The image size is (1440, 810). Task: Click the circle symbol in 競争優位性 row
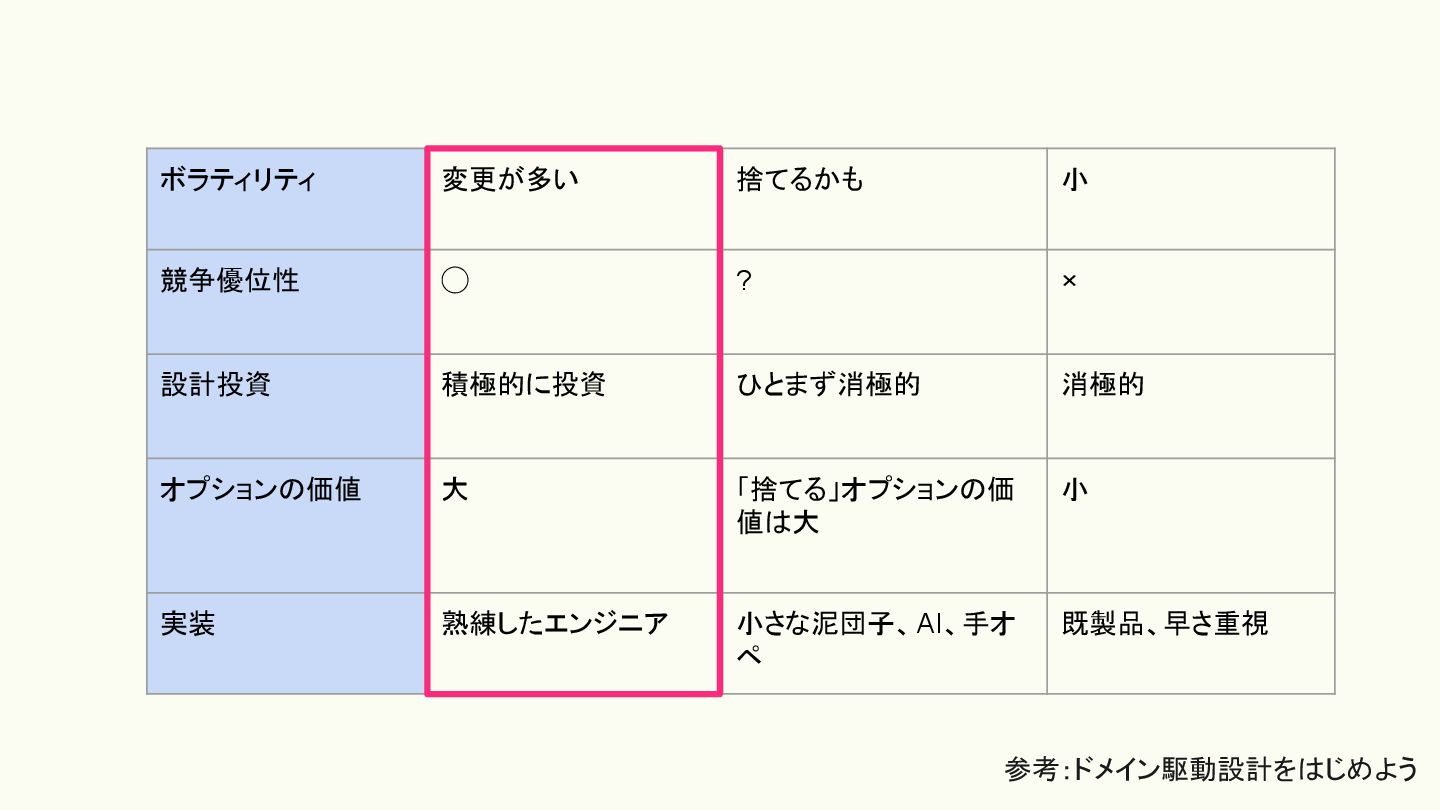[455, 281]
